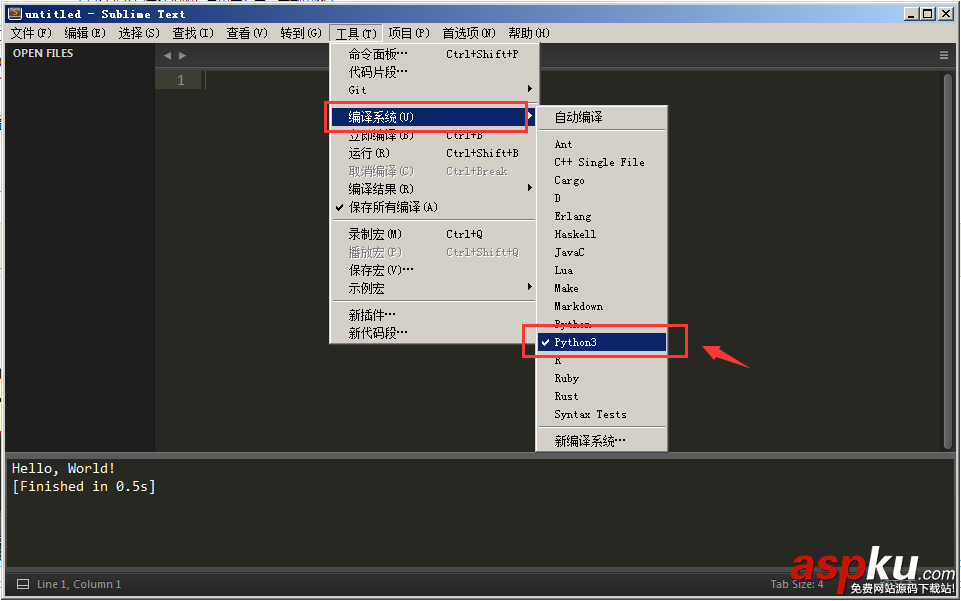Viewport: 961px width, 601px height.
Task: Choose 命令面板 from the tools menu
Action: pyautogui.click(x=433, y=54)
